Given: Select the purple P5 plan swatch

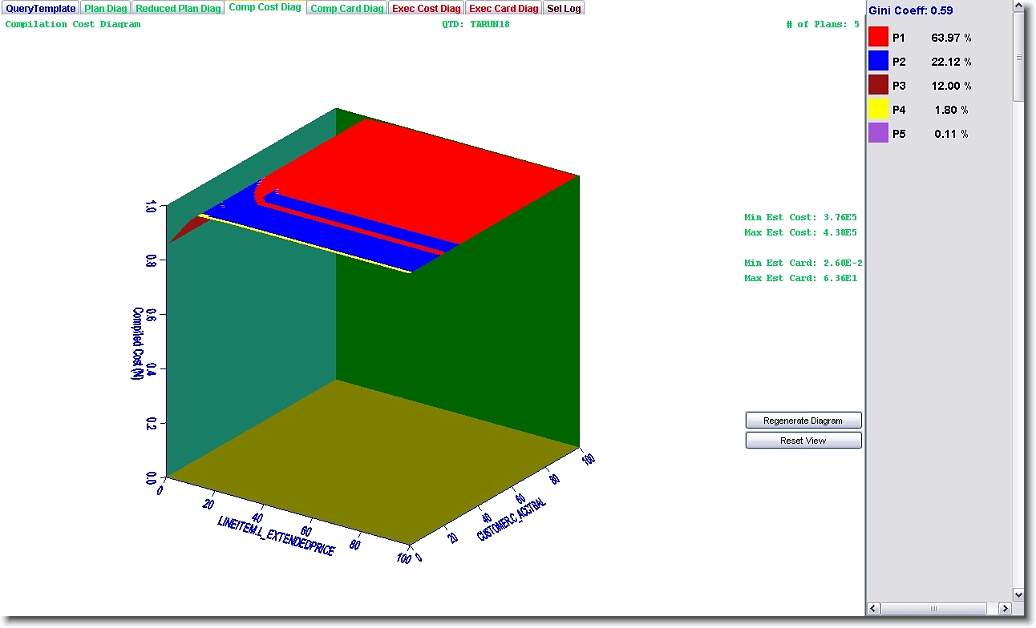Looking at the screenshot, I should click(x=878, y=134).
